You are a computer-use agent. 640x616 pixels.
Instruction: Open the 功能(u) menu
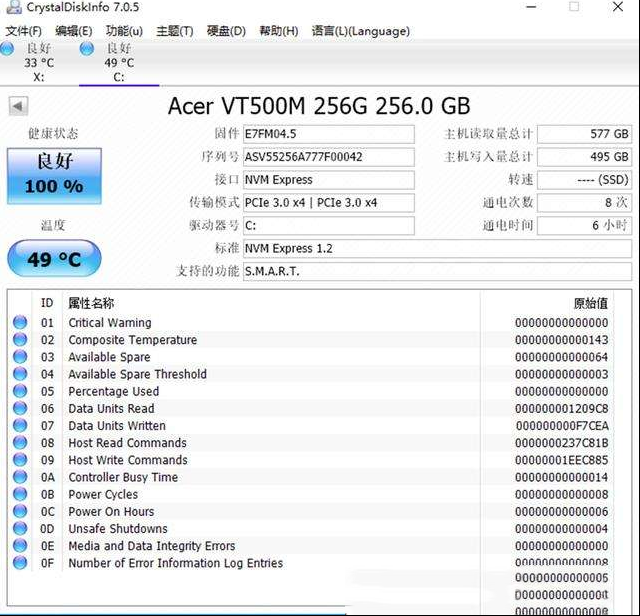coord(124,31)
